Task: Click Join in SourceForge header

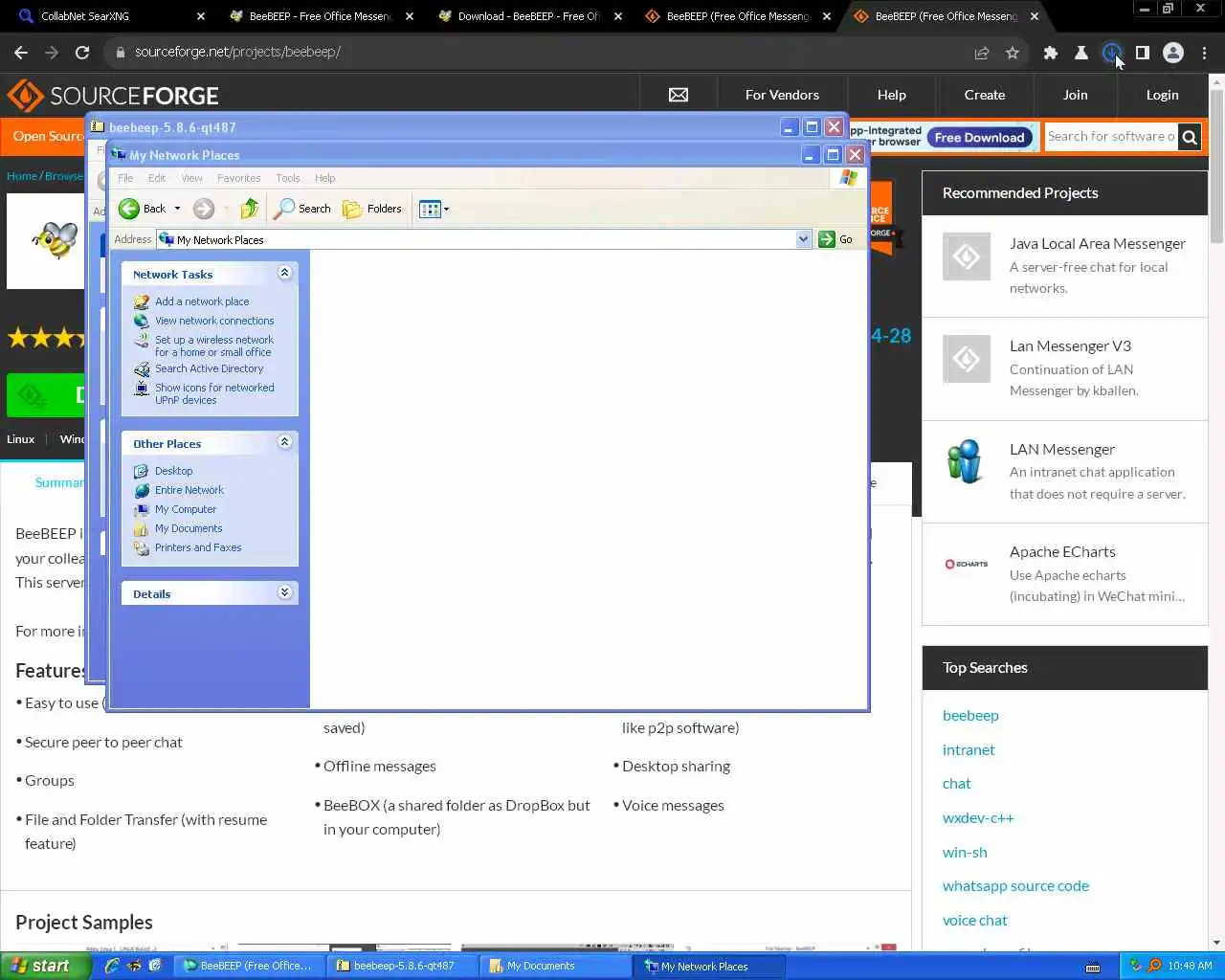Action: tap(1075, 95)
